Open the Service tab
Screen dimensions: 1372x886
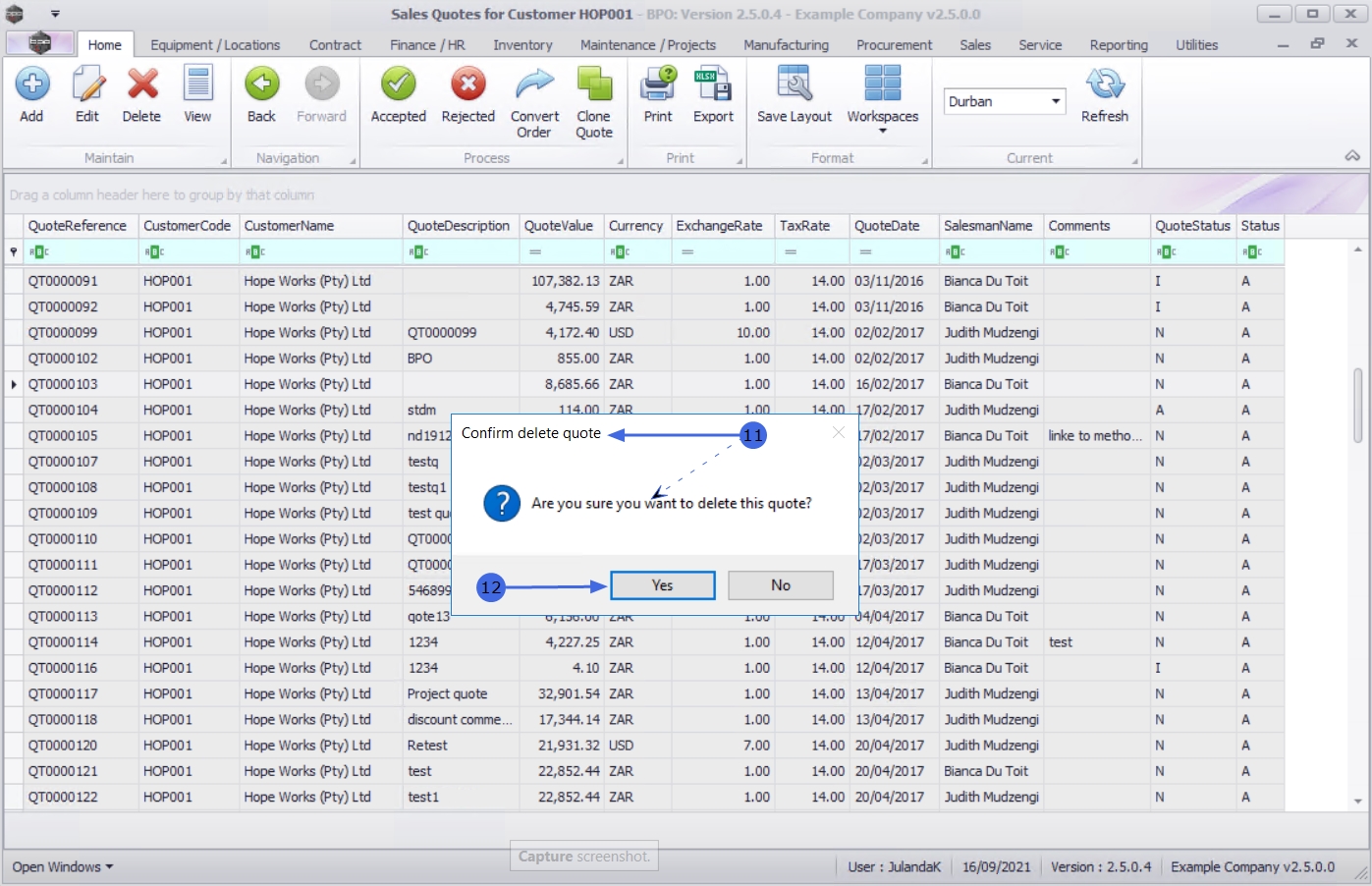[x=1040, y=45]
